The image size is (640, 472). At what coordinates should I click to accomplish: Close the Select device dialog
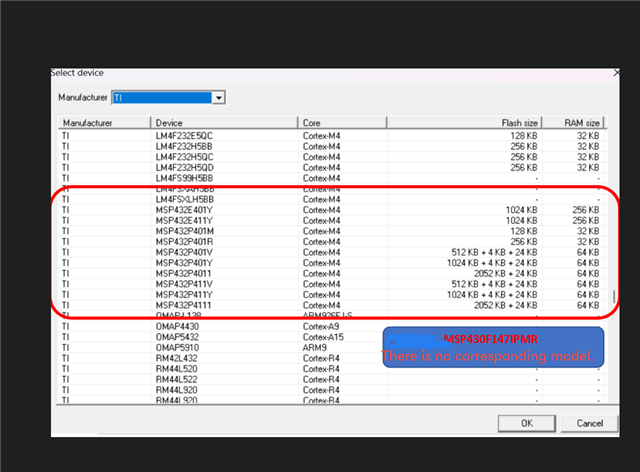coord(616,73)
